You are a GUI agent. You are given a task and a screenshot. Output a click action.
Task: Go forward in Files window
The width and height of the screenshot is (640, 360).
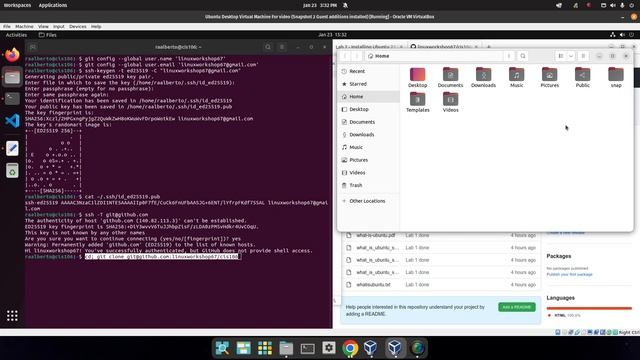tap(357, 56)
